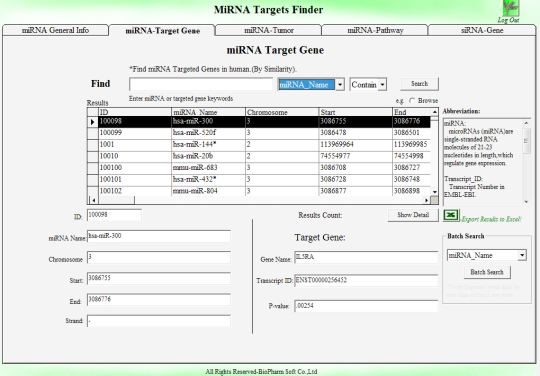The height and width of the screenshot is (376, 540).
Task: Click the Transcript ID field
Action: 366,280
